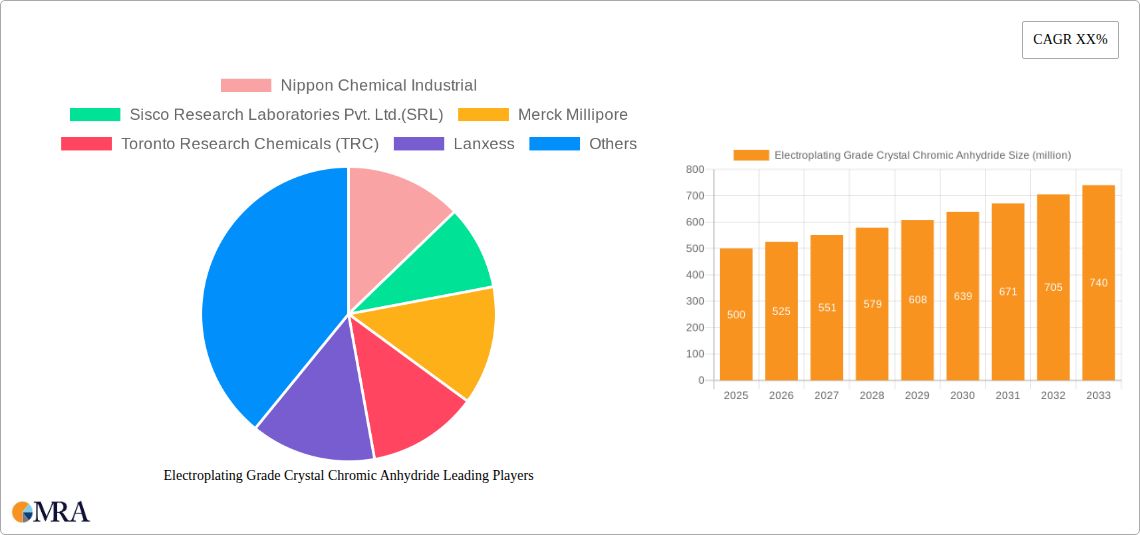Viewport: 1140px width, 535px height.
Task: Click the 2033 x-axis label
Action: [x=1099, y=395]
